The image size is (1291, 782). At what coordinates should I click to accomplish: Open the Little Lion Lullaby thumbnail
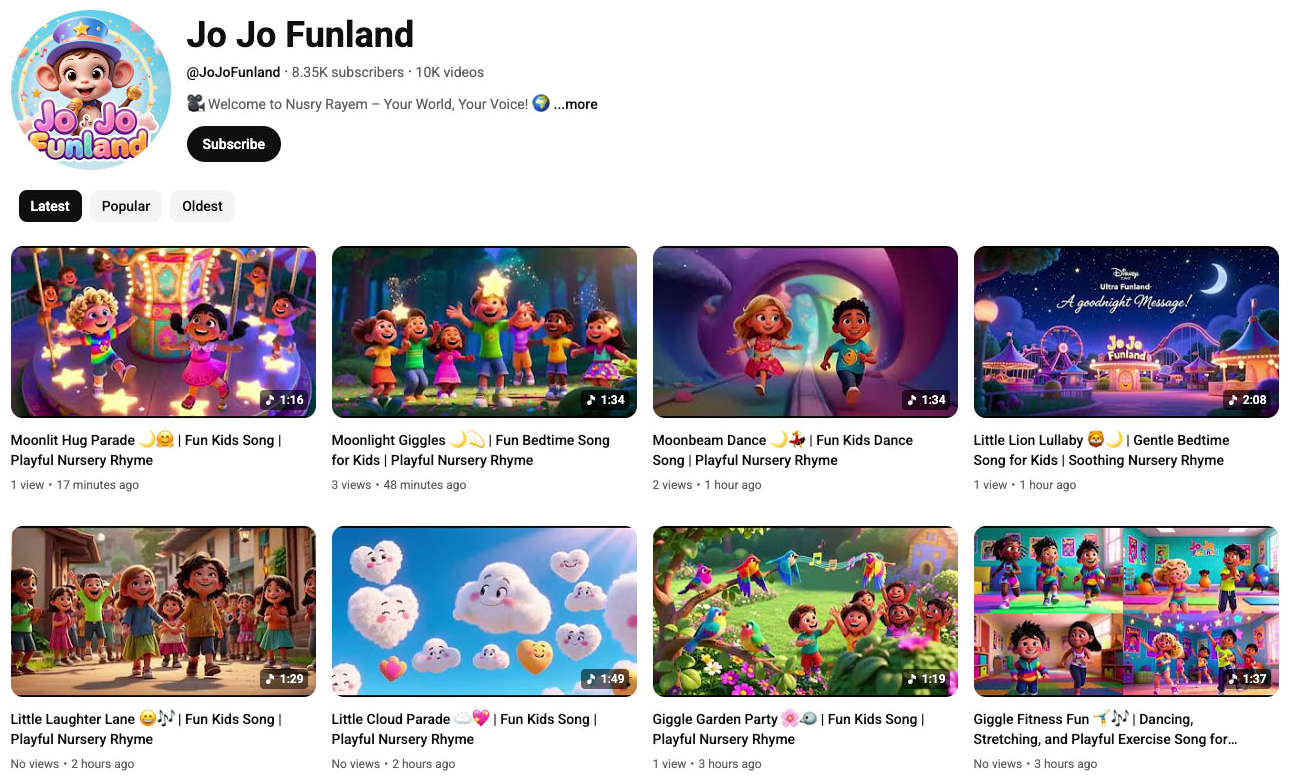coord(1126,331)
